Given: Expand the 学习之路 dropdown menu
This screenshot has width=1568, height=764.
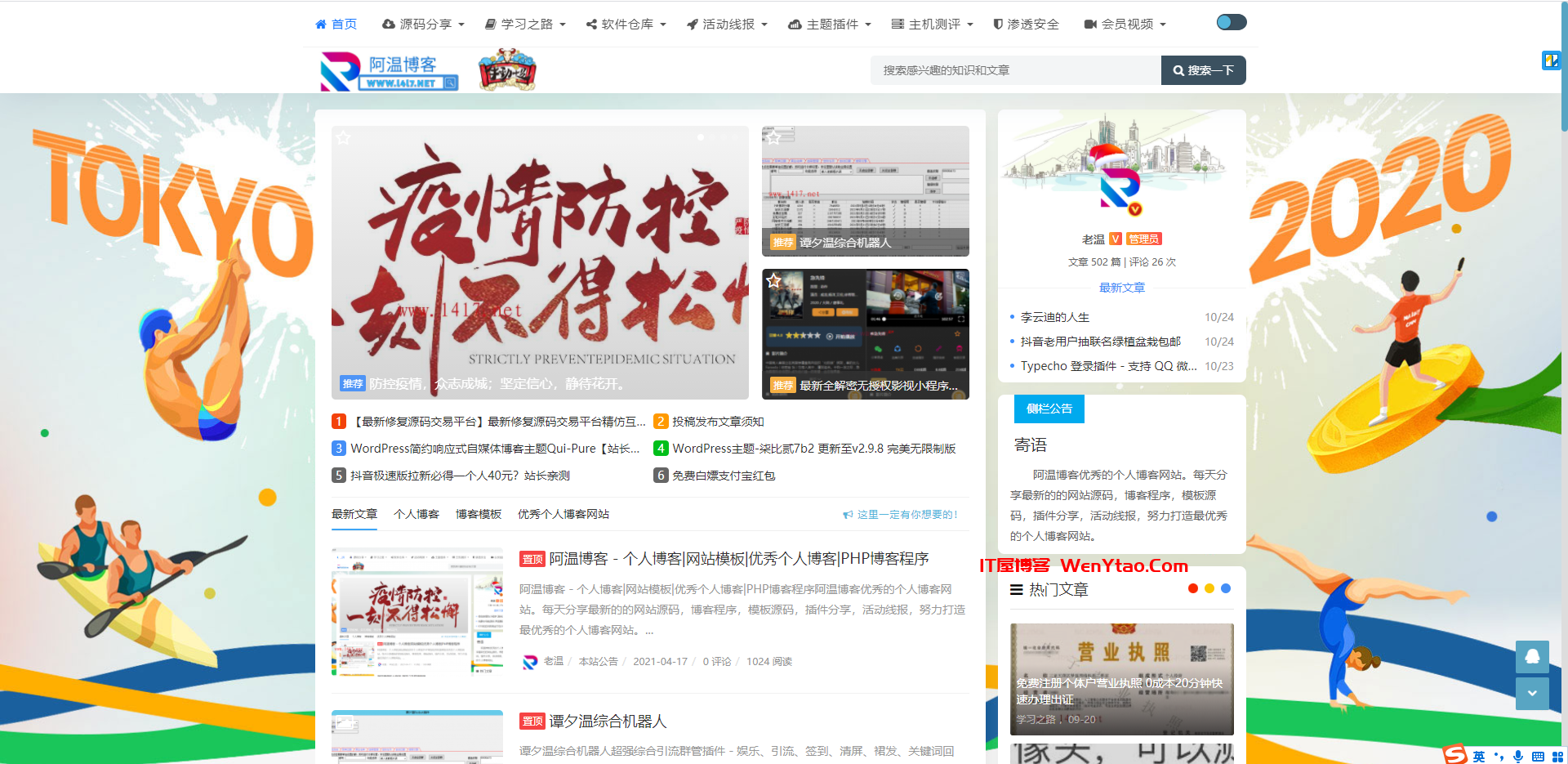Looking at the screenshot, I should (x=525, y=25).
